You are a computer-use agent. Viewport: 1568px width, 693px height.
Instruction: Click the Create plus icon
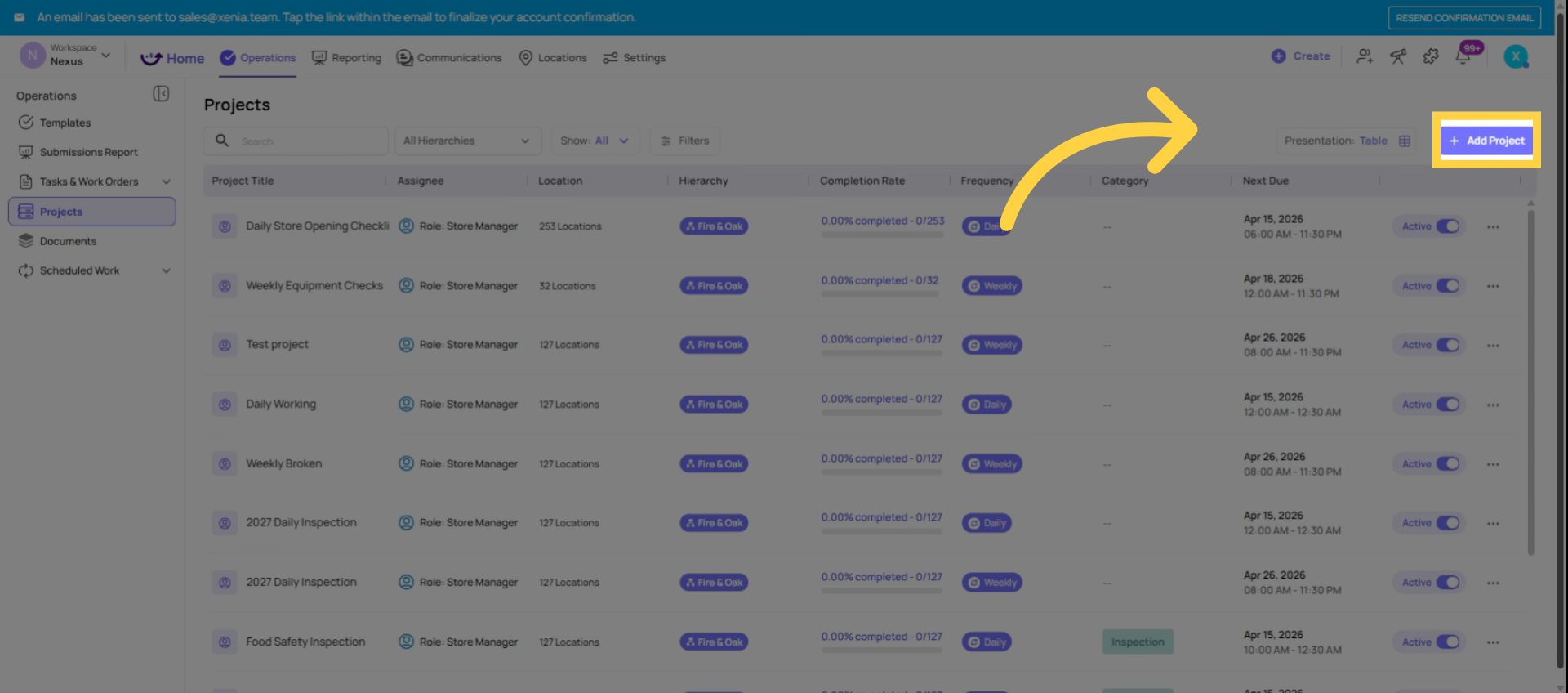pyautogui.click(x=1278, y=56)
